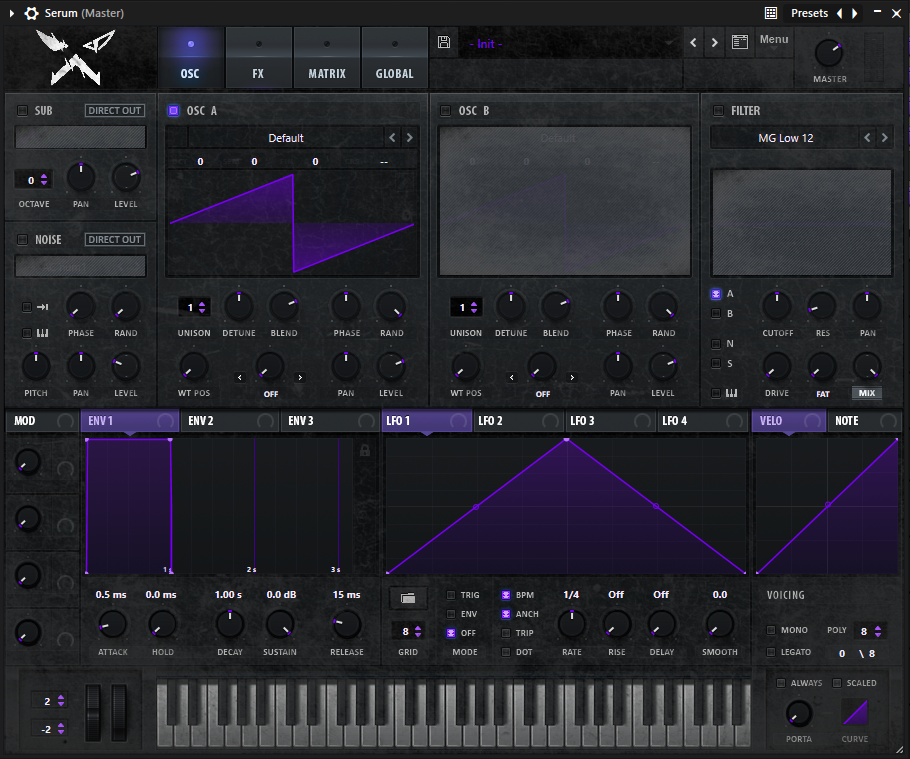The image size is (910, 759).
Task: Select previous filter type arrow
Action: point(867,138)
